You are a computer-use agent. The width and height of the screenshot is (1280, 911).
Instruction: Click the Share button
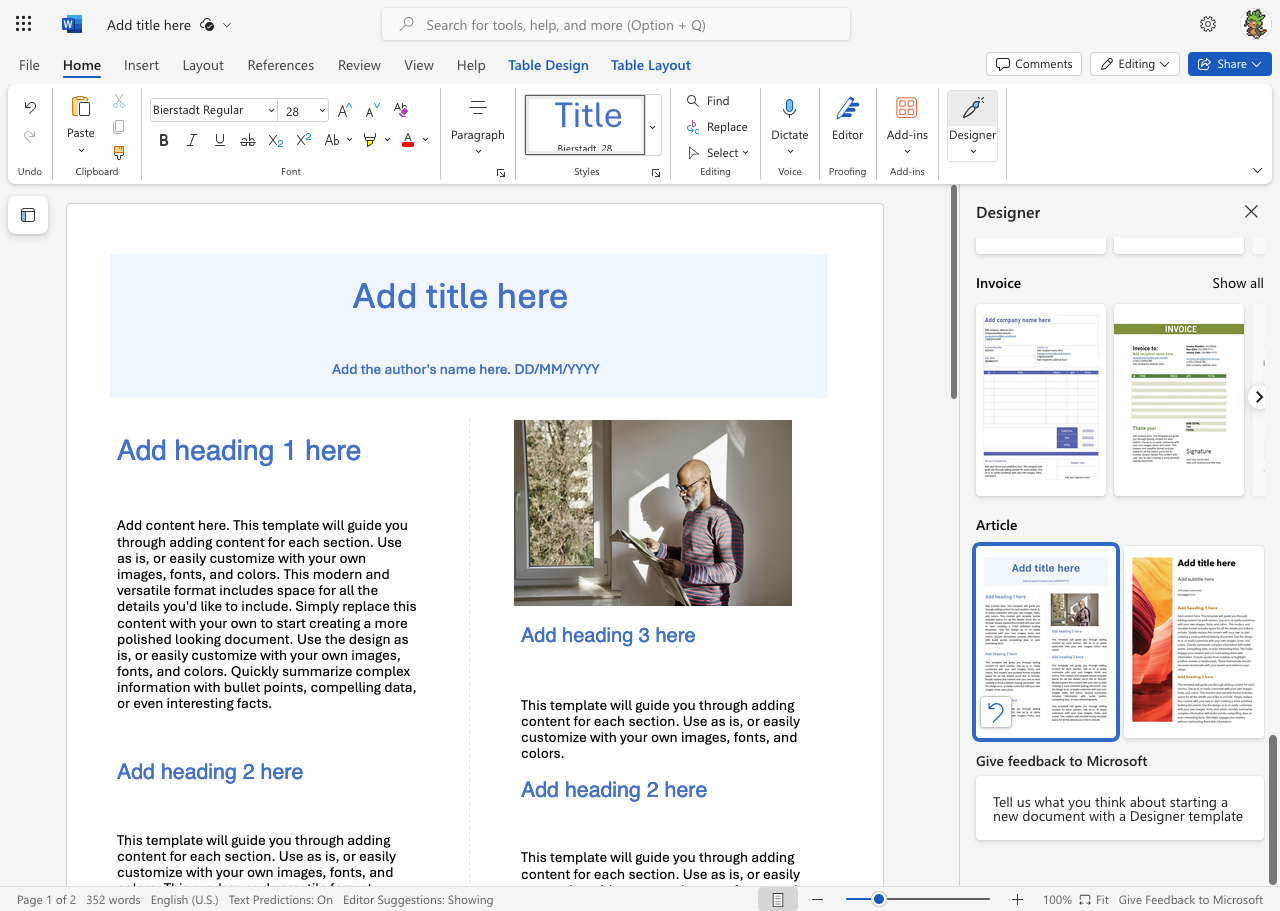[1229, 64]
